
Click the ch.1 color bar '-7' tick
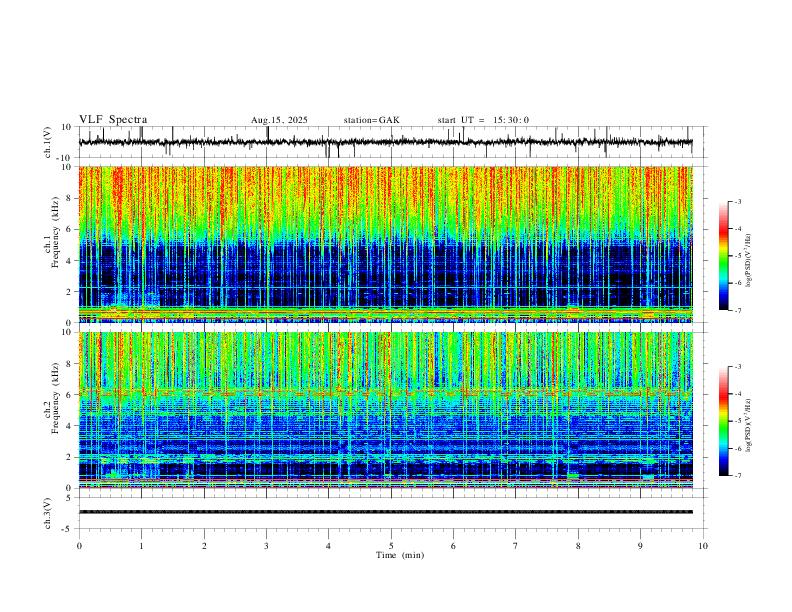(737, 311)
